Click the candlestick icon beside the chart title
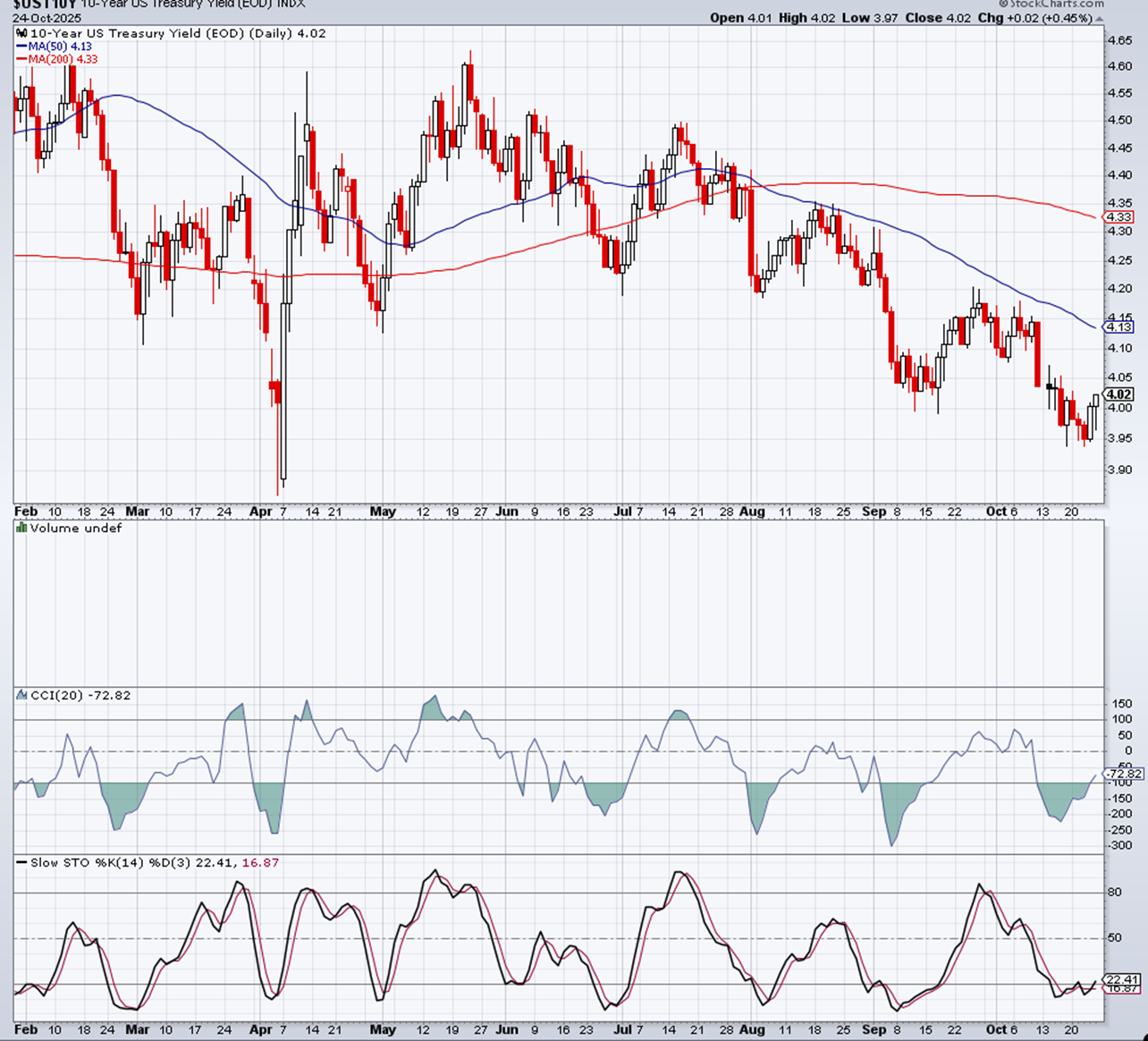This screenshot has width=1148, height=1041. (x=21, y=34)
